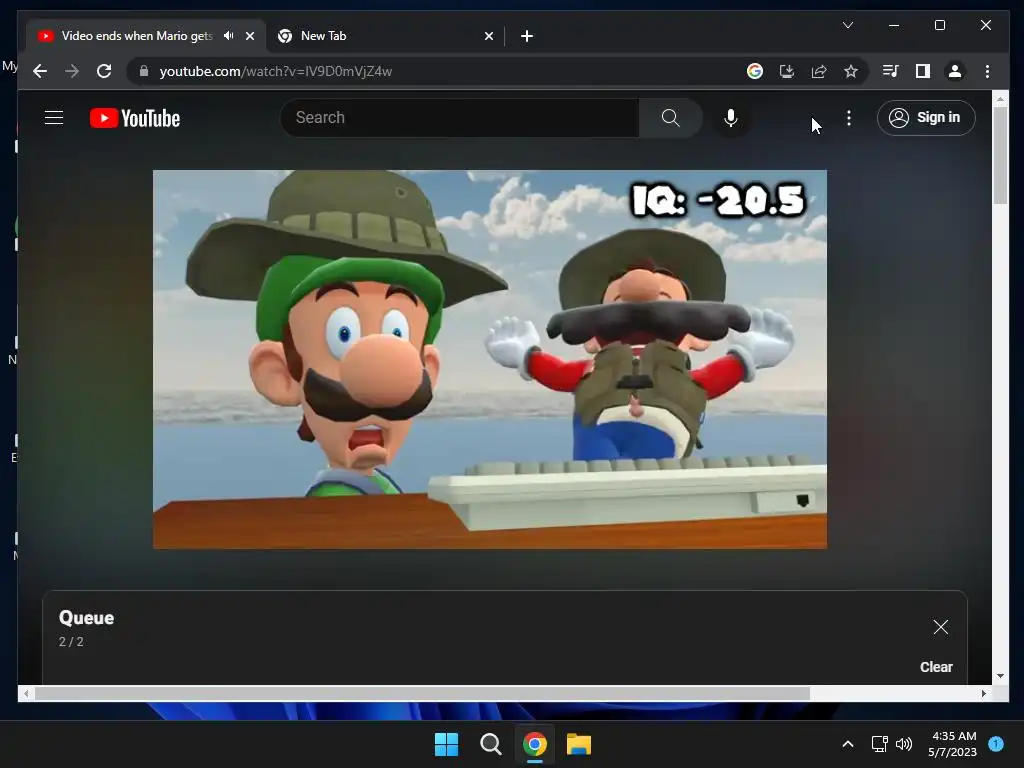The height and width of the screenshot is (768, 1024).
Task: Open Chrome media controls icon
Action: pyautogui.click(x=891, y=71)
